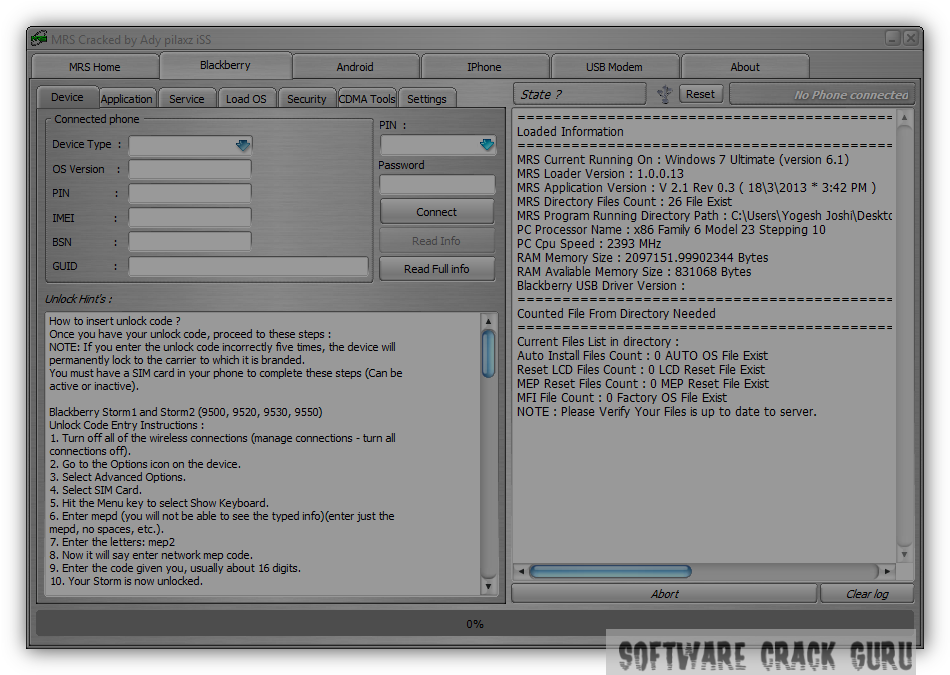Screen dimensions: 950x675
Task: Click the horizontal scrollbar thumb in log
Action: coord(610,571)
